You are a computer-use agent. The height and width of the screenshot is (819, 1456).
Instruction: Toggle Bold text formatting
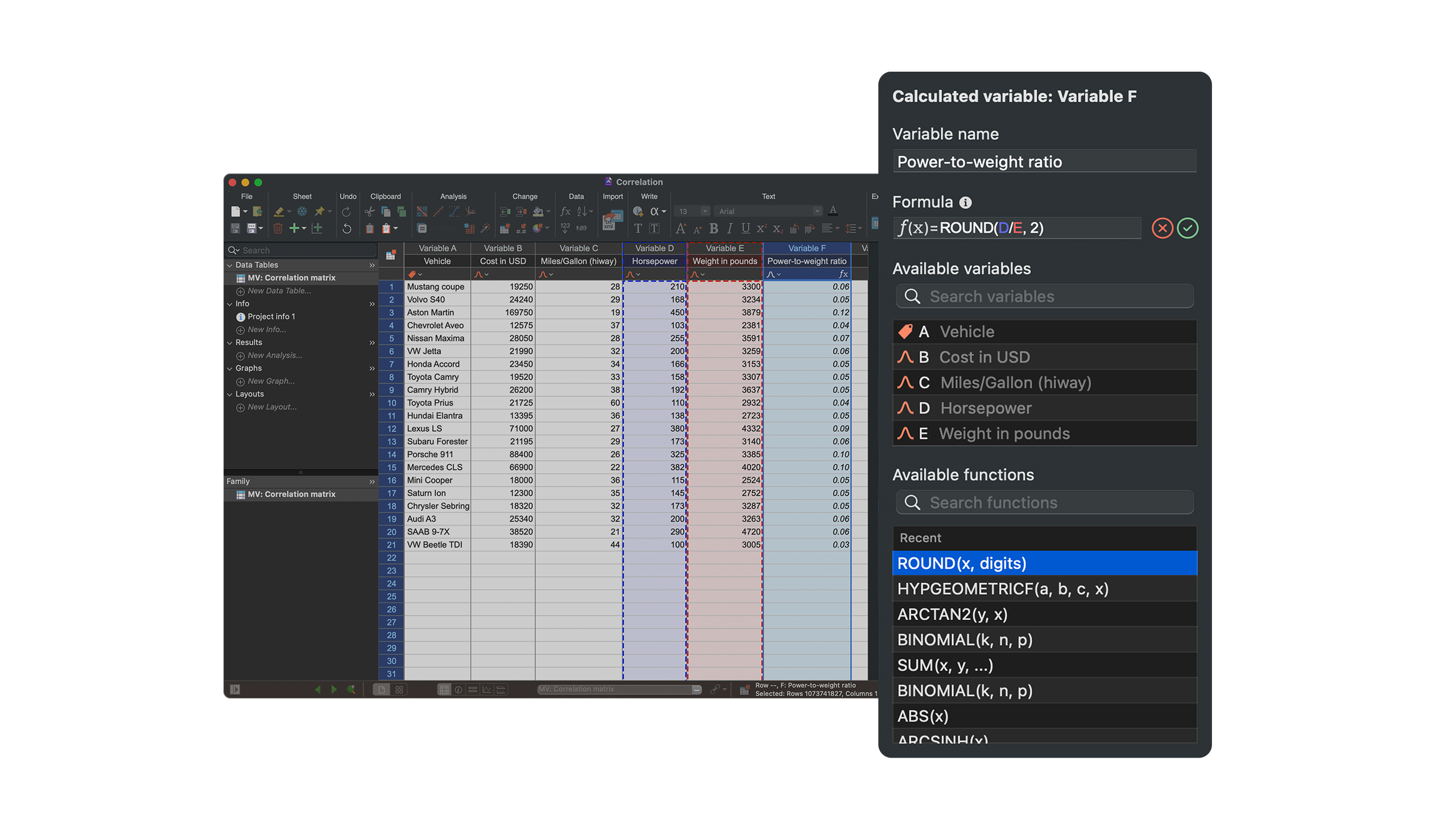[713, 229]
